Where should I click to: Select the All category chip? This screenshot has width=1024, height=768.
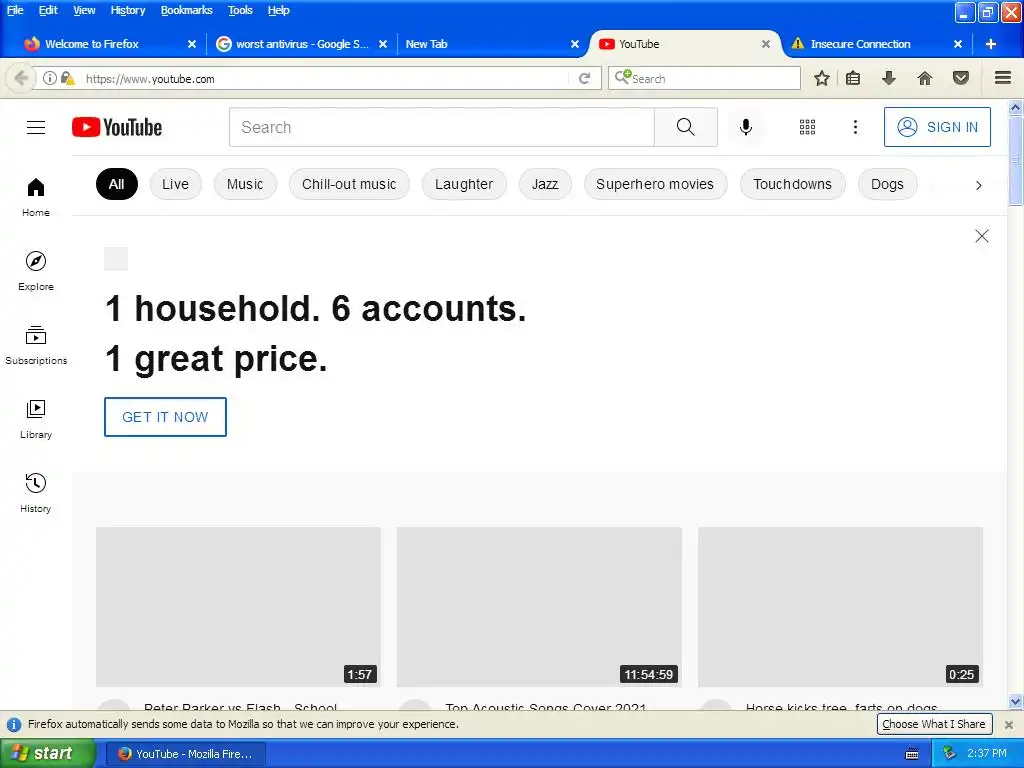pos(117,184)
